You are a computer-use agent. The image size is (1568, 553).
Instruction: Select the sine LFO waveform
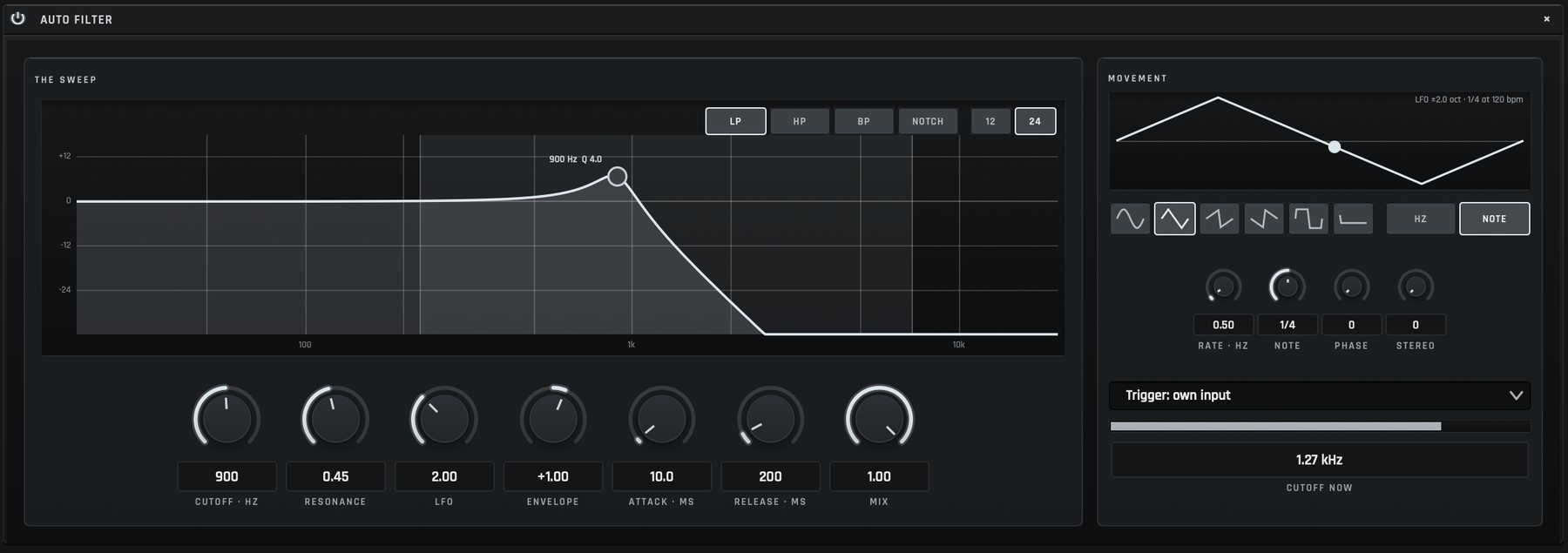tap(1130, 219)
